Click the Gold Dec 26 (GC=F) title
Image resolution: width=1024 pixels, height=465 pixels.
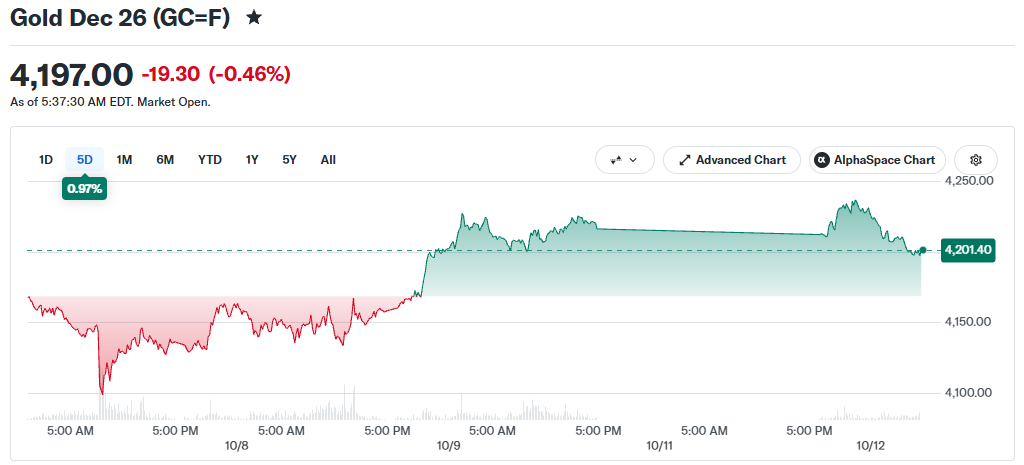(120, 18)
